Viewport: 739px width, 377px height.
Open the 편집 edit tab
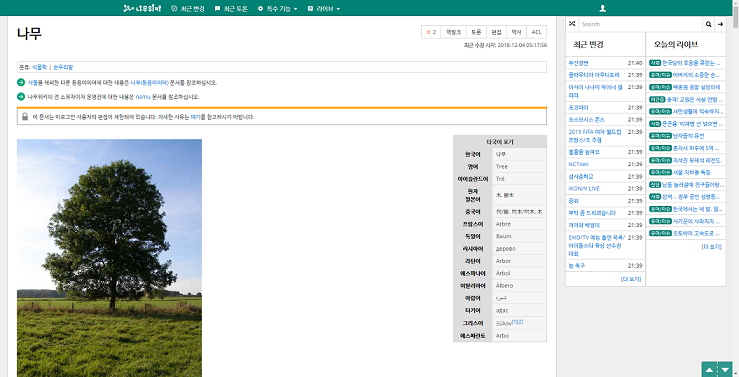coord(496,32)
